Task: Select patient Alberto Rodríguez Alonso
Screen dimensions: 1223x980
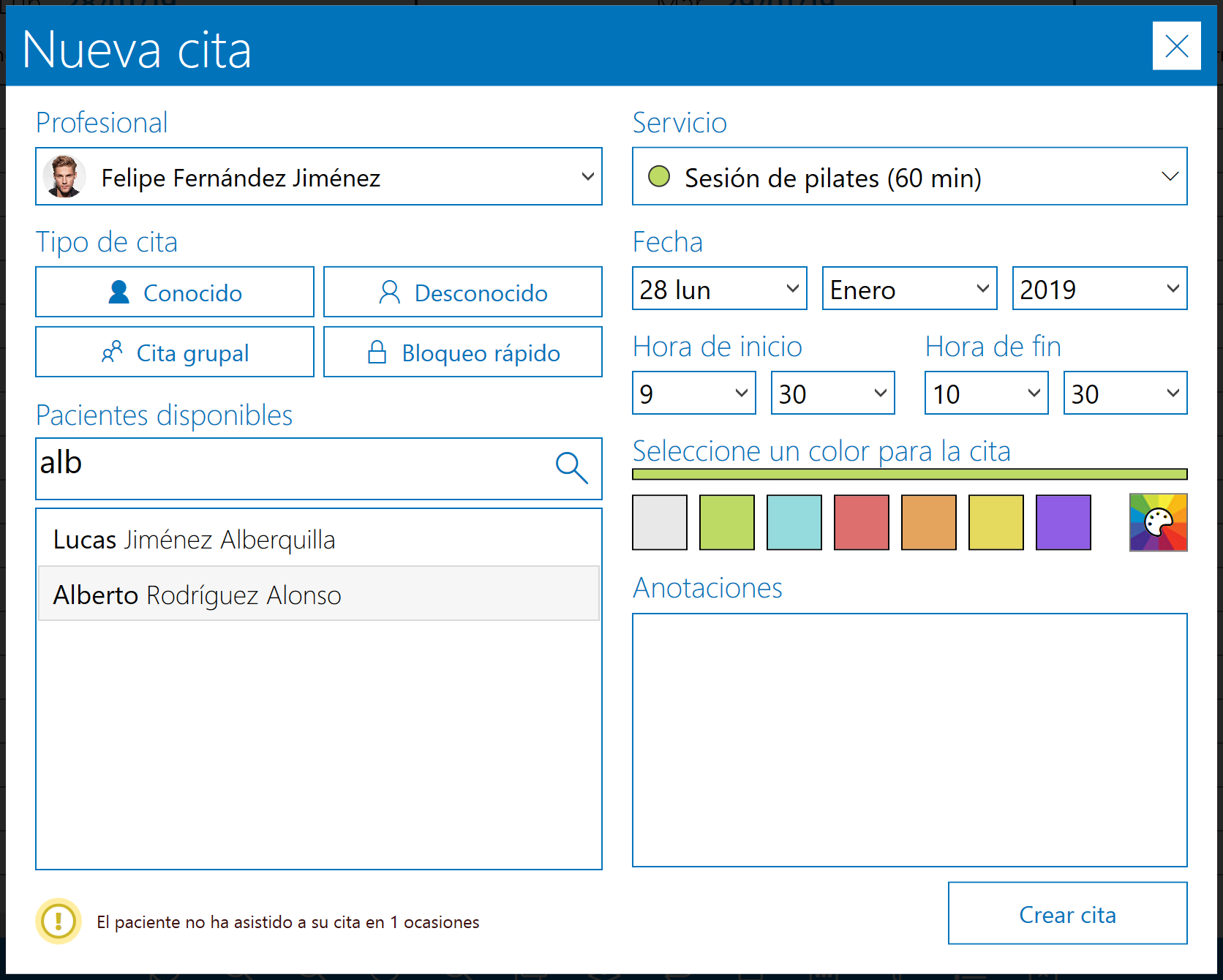Action: 197,595
